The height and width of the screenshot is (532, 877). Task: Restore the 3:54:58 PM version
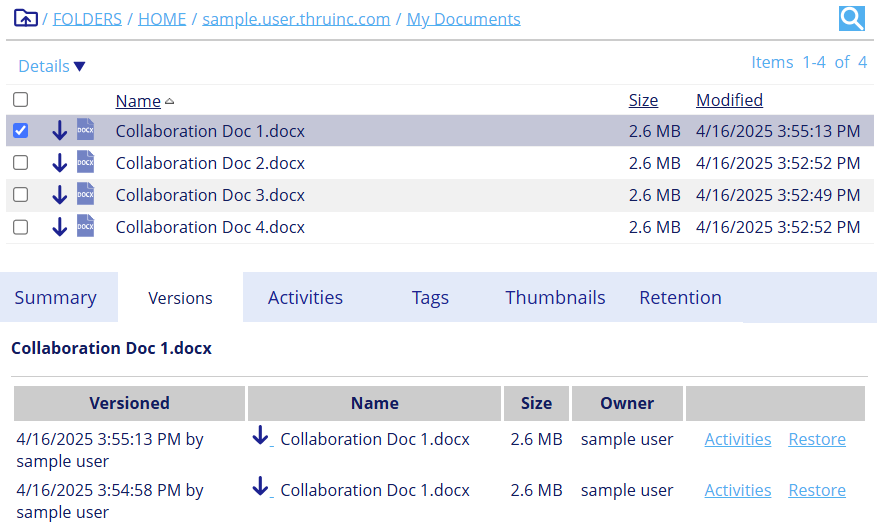816,490
